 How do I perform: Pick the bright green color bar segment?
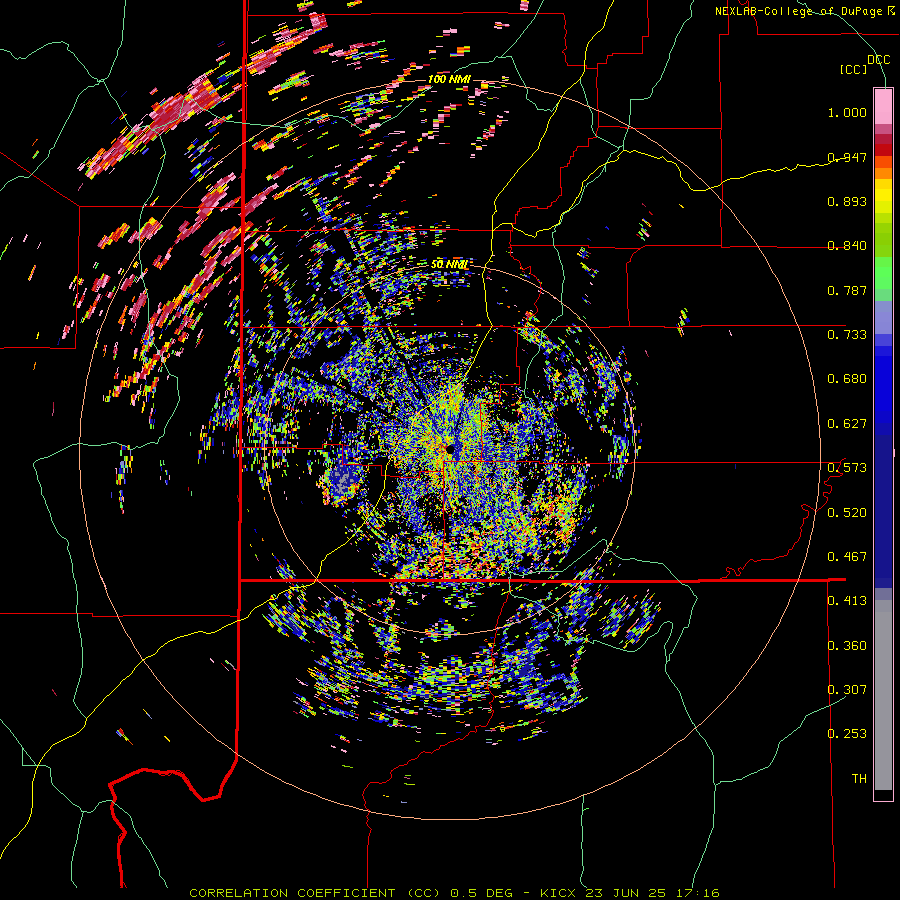[883, 273]
